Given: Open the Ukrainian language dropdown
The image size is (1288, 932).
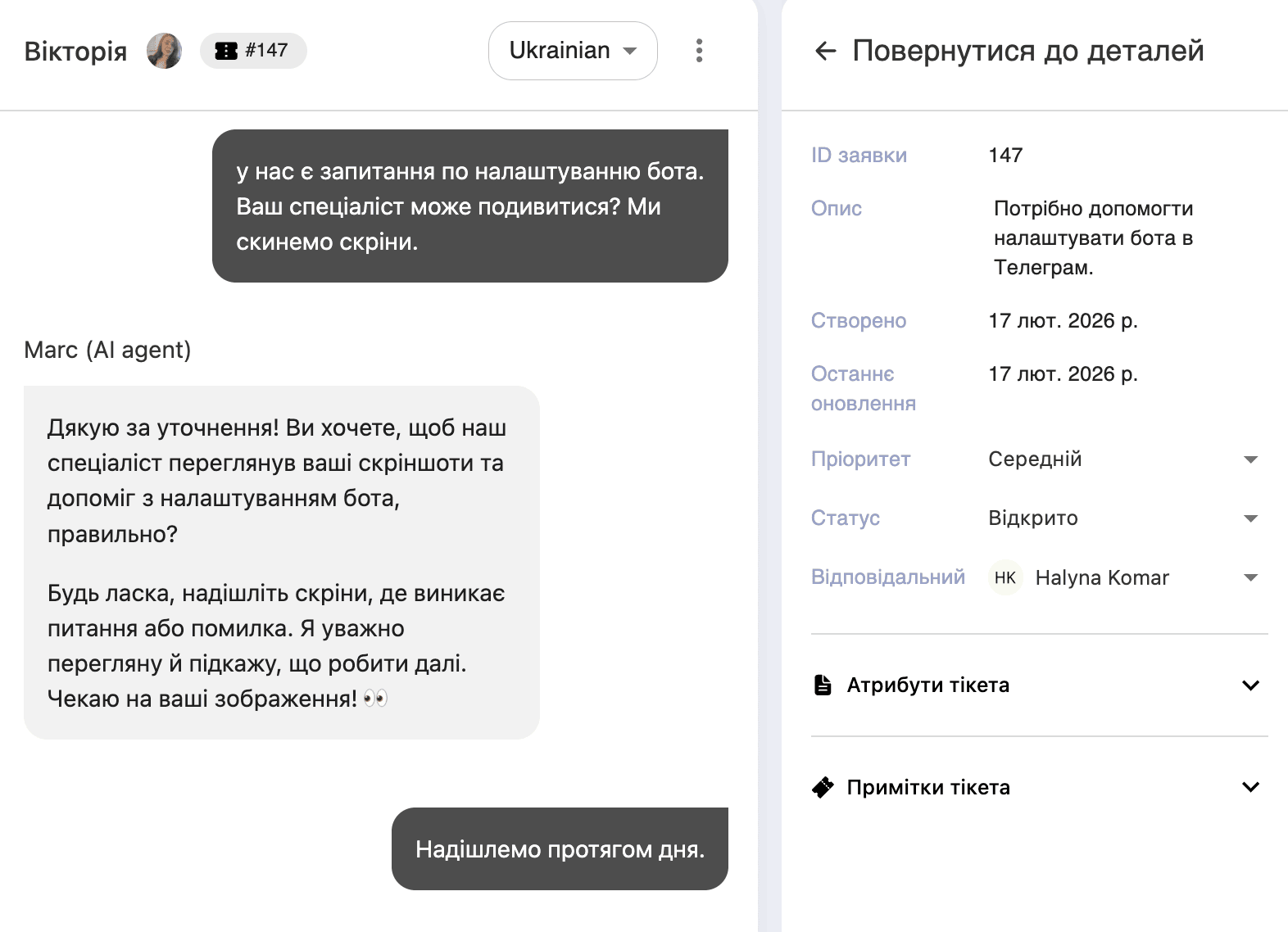Looking at the screenshot, I should (573, 51).
